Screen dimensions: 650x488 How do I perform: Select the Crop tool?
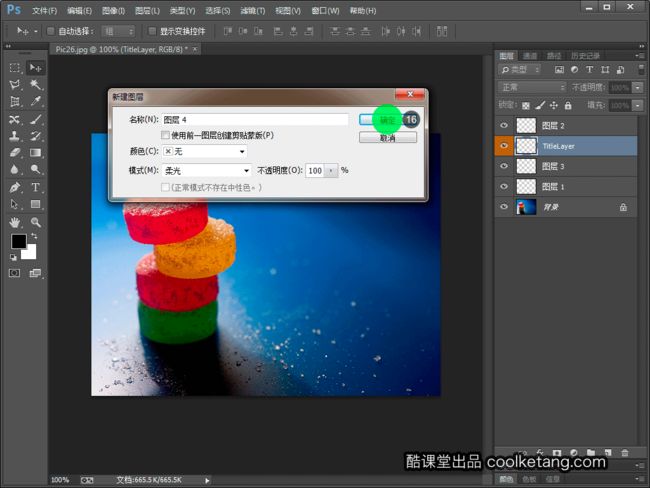tap(15, 102)
